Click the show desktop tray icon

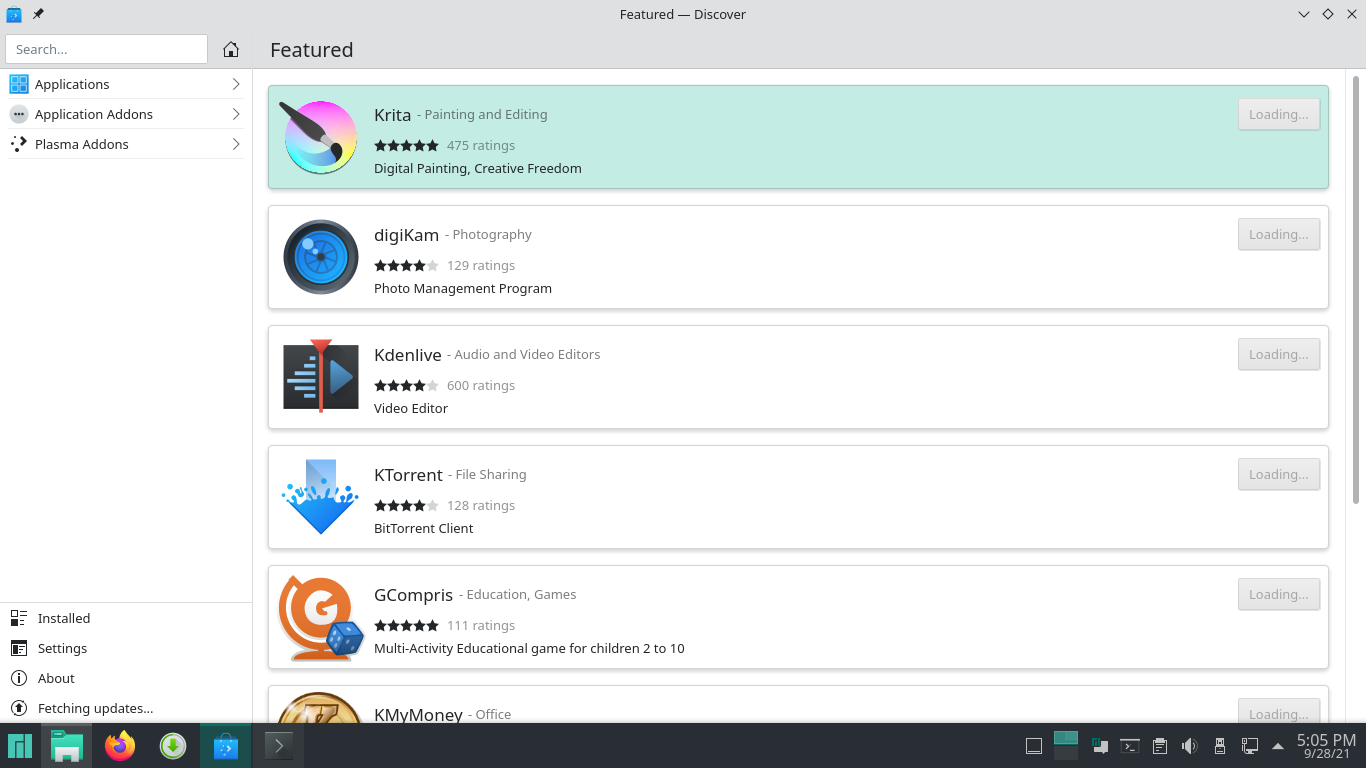click(x=1034, y=746)
